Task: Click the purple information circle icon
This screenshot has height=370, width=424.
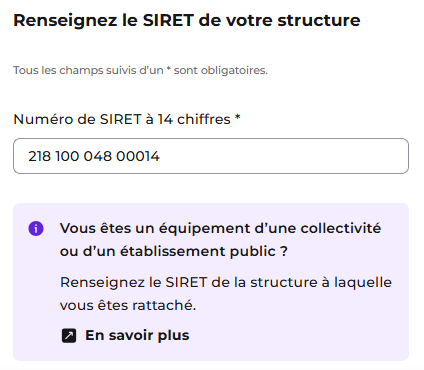Action: 36,229
